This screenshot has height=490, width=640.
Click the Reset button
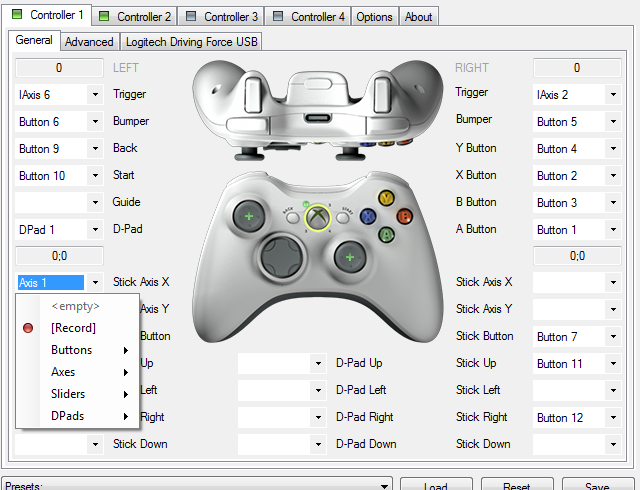point(517,484)
